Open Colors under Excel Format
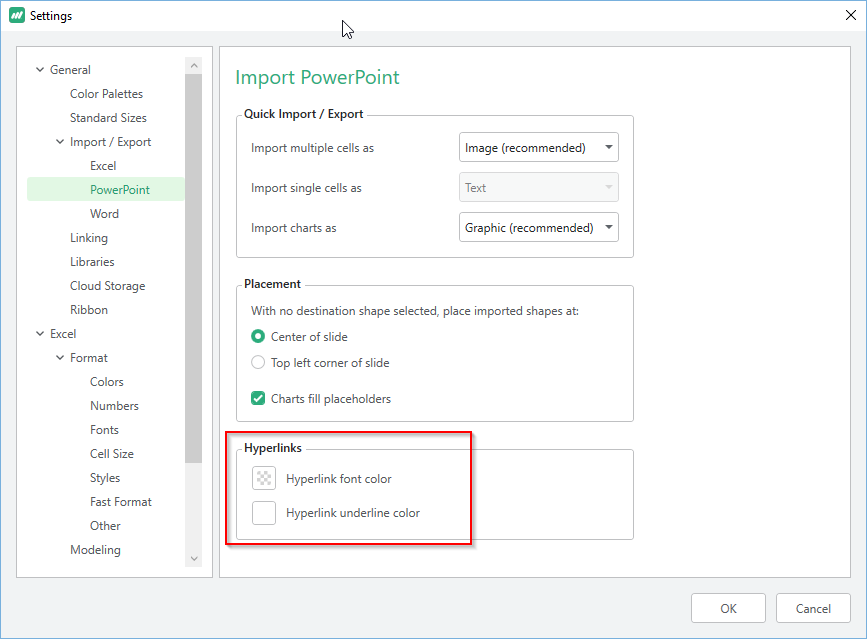The height and width of the screenshot is (639, 867). 107,382
